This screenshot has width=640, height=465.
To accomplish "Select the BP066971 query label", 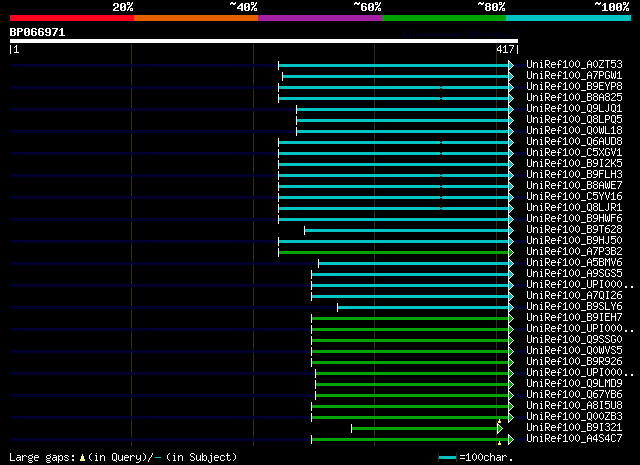I will (37, 32).
